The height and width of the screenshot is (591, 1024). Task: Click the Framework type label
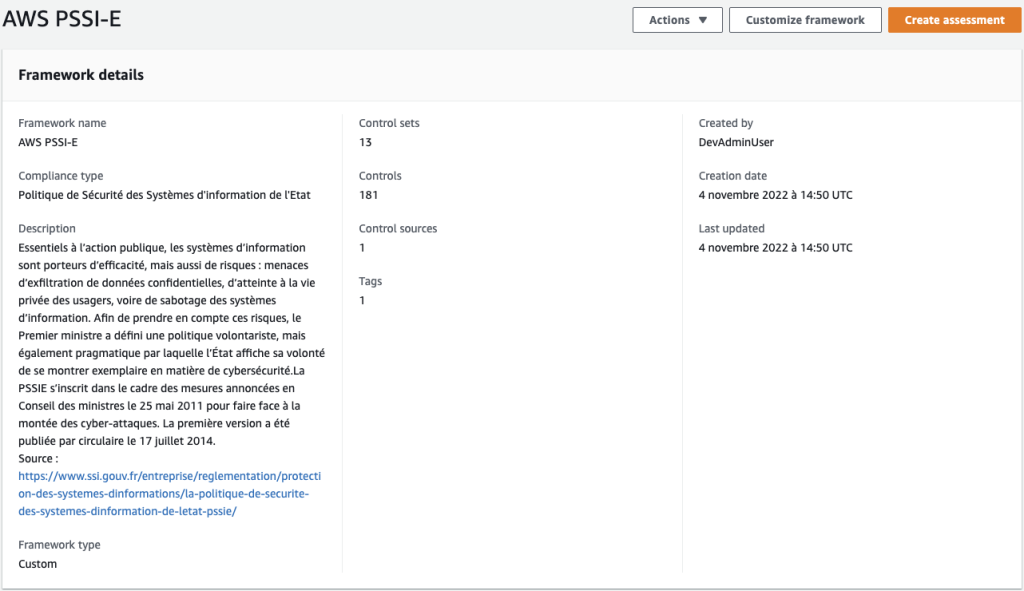59,545
